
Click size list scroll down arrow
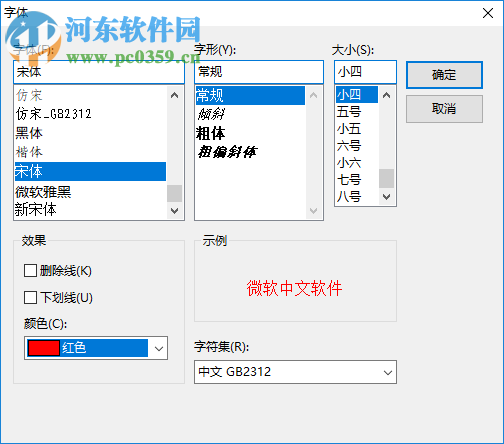click(x=387, y=197)
